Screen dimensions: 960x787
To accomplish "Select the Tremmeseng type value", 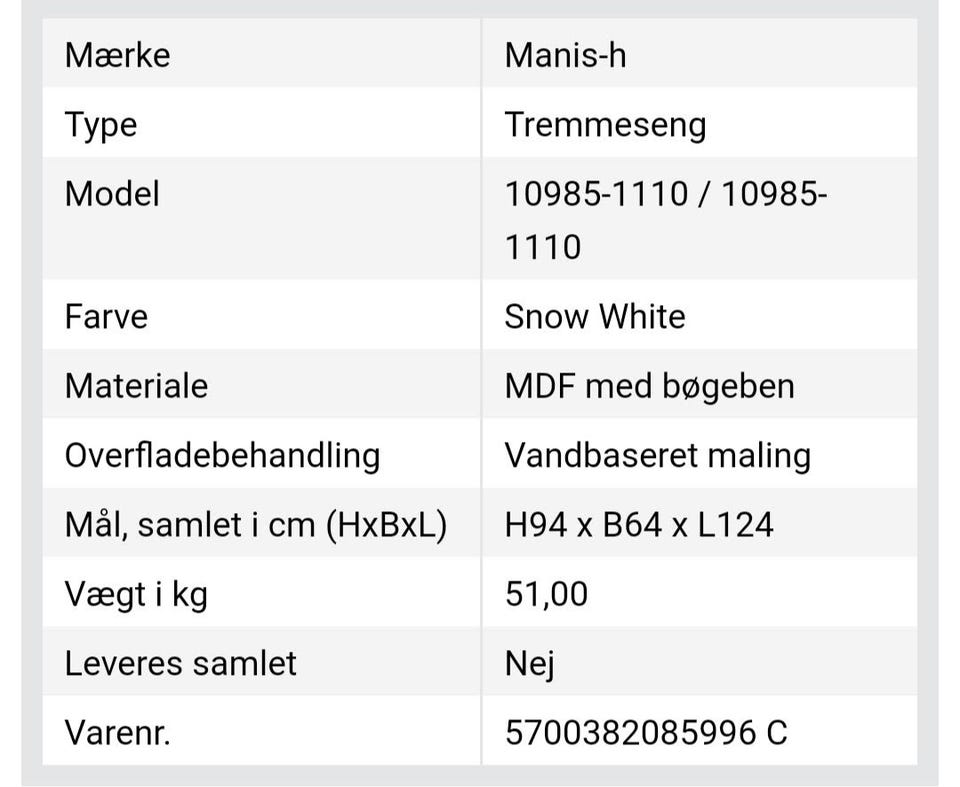I will pos(605,125).
